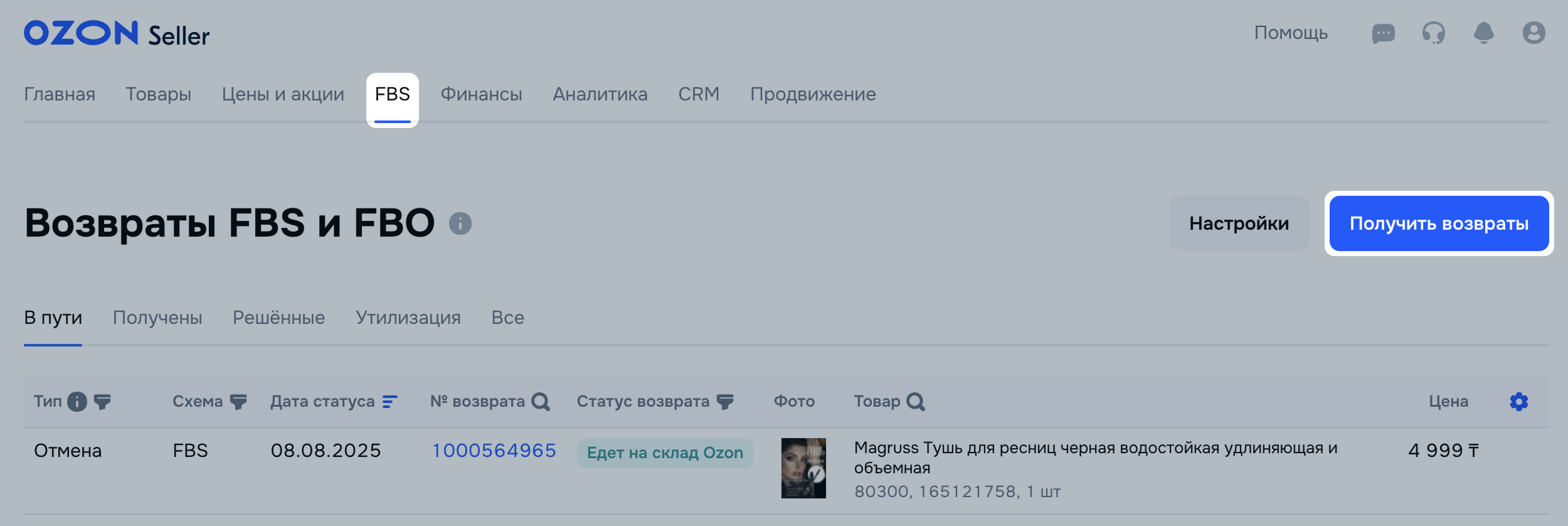
Task: Click the Получить возвраты button
Action: tap(1439, 223)
